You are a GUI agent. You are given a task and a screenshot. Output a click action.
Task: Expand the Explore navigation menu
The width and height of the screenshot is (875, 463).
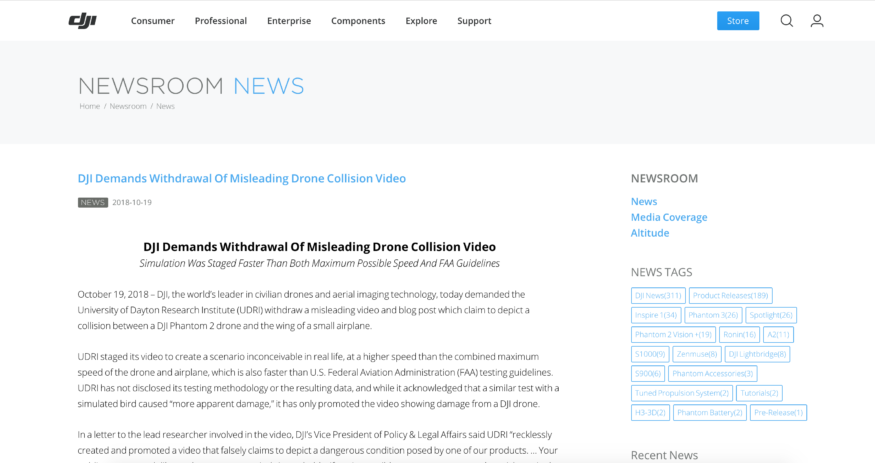point(421,21)
